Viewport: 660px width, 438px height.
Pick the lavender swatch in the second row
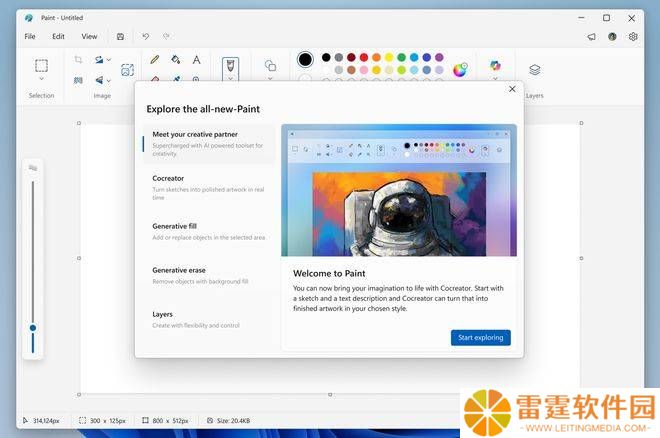coord(439,69)
